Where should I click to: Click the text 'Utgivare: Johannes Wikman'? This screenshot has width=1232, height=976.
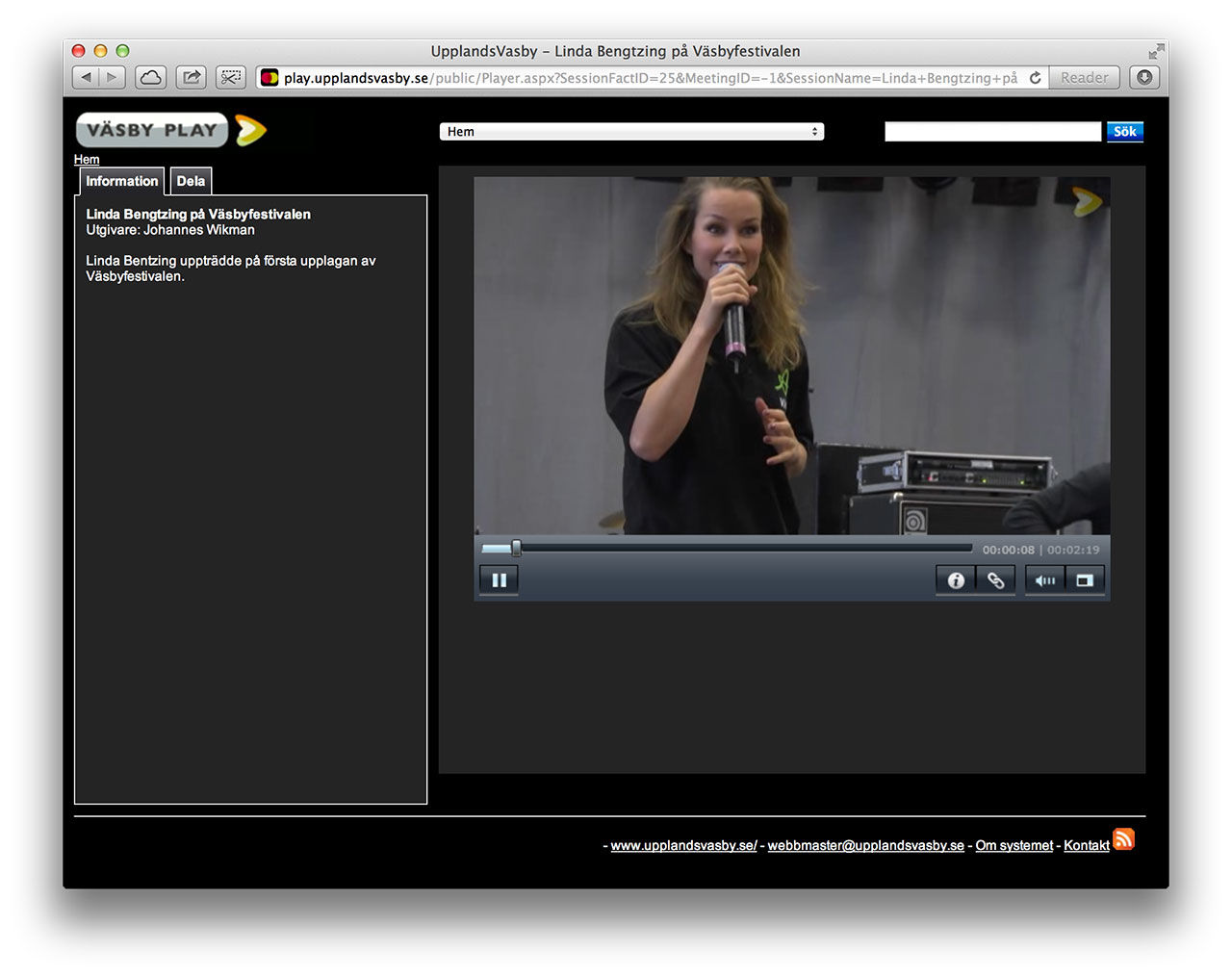click(170, 230)
